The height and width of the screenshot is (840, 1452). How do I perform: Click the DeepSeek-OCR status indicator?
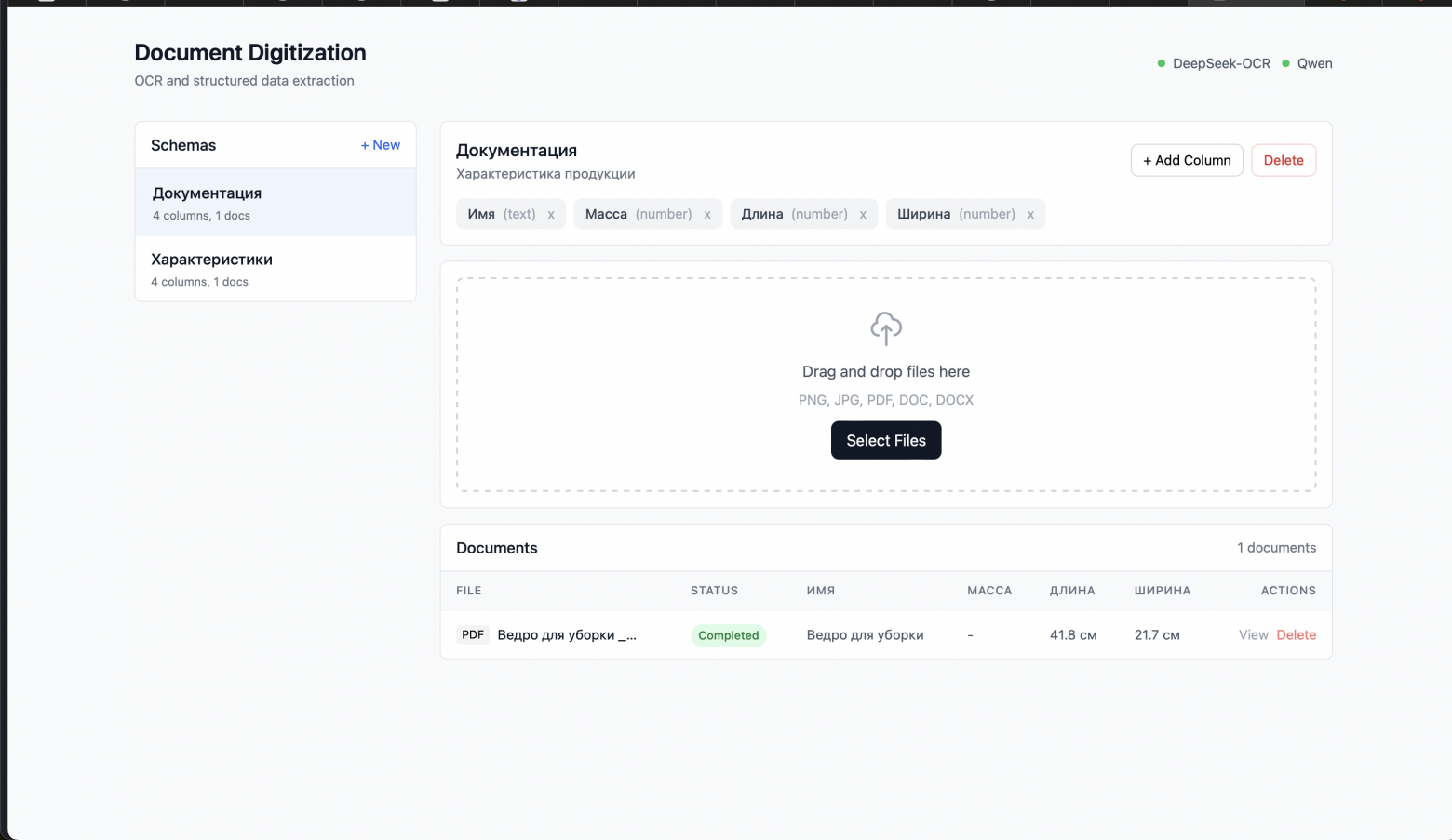tap(1214, 63)
